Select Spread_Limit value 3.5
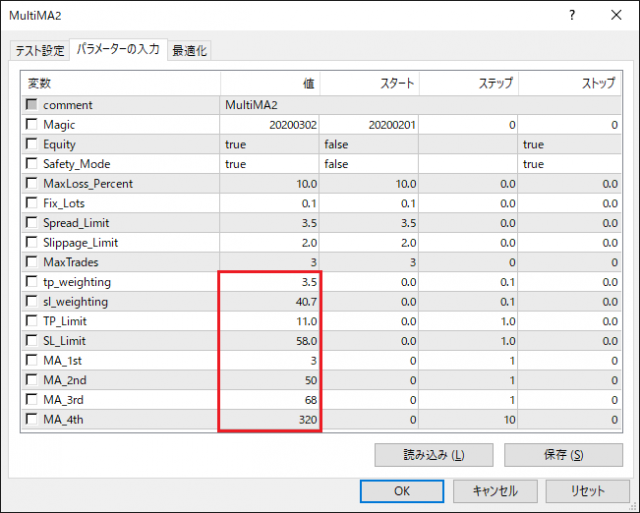Screen dimensions: 640x513 click(x=269, y=223)
